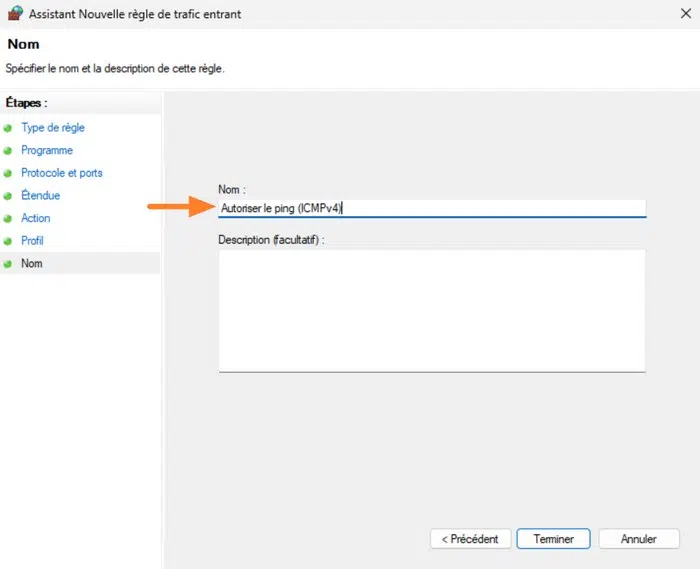Select the Protocole et ports step
The width and height of the screenshot is (700, 569).
[x=62, y=173]
